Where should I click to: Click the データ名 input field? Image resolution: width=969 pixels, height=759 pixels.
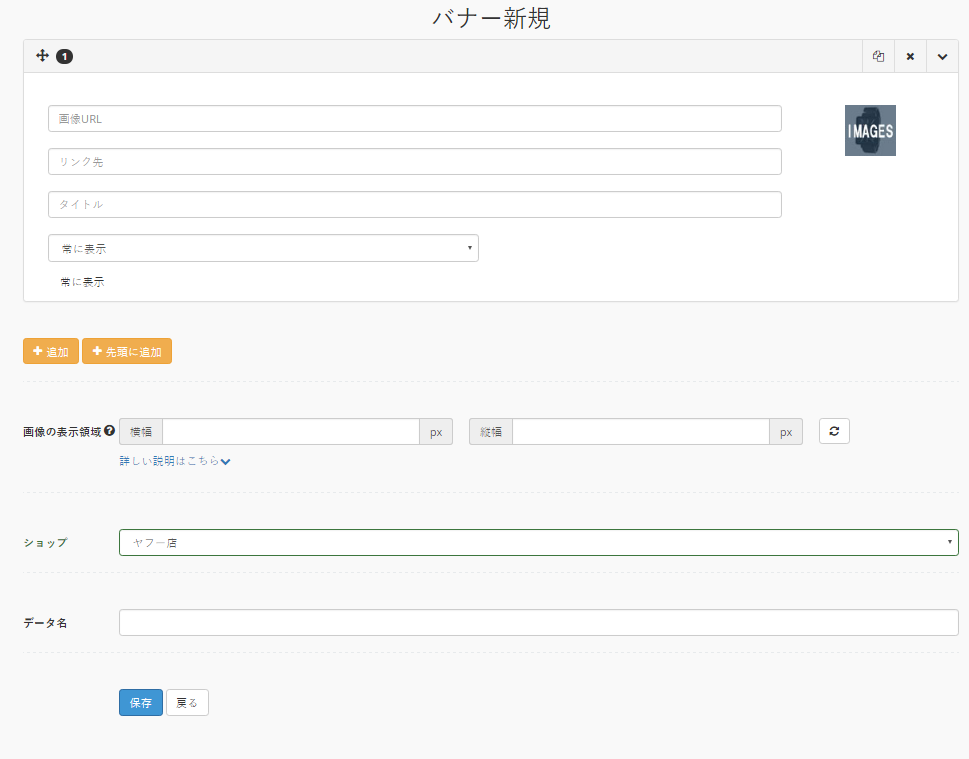[x=538, y=622]
